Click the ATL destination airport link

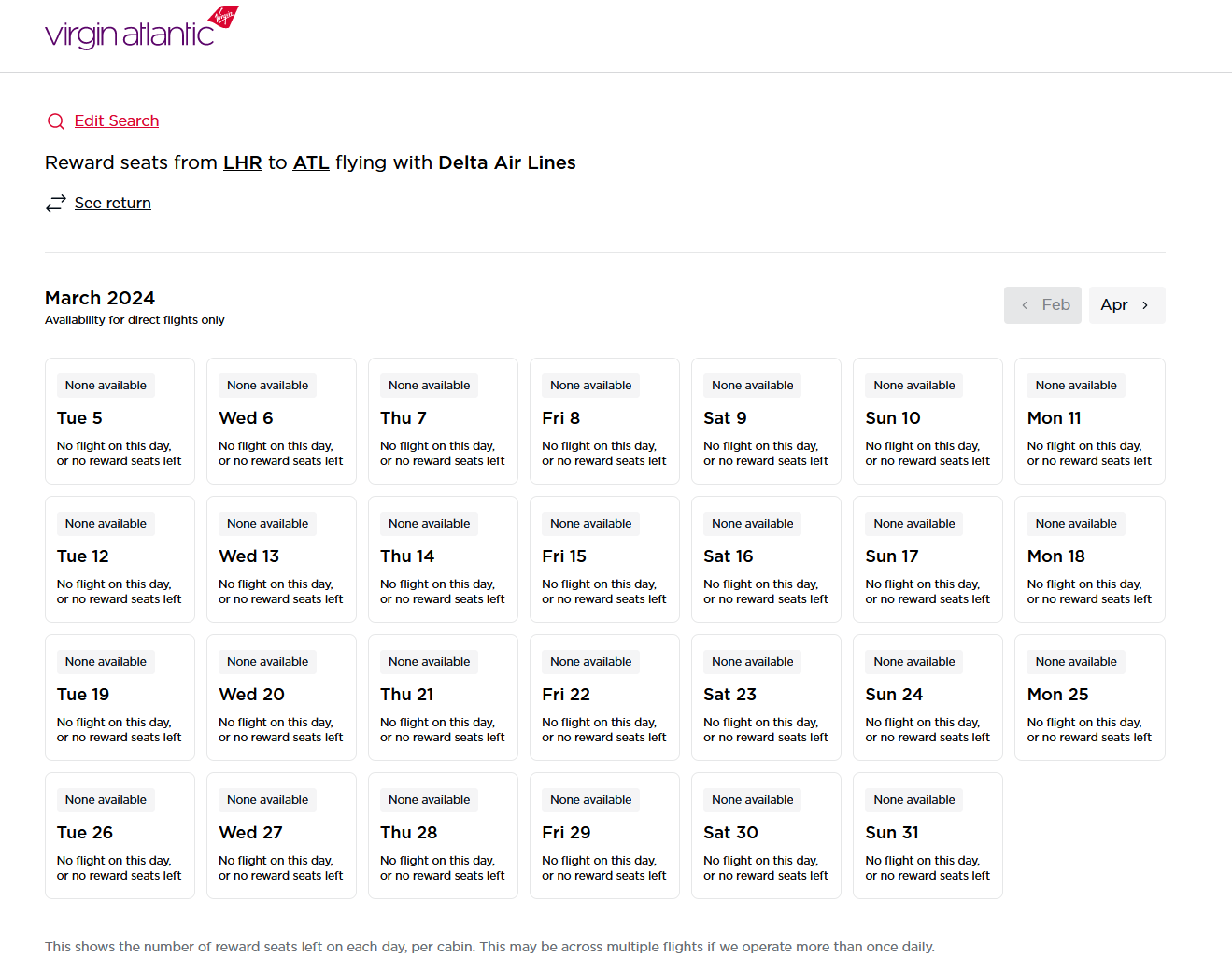(x=311, y=162)
